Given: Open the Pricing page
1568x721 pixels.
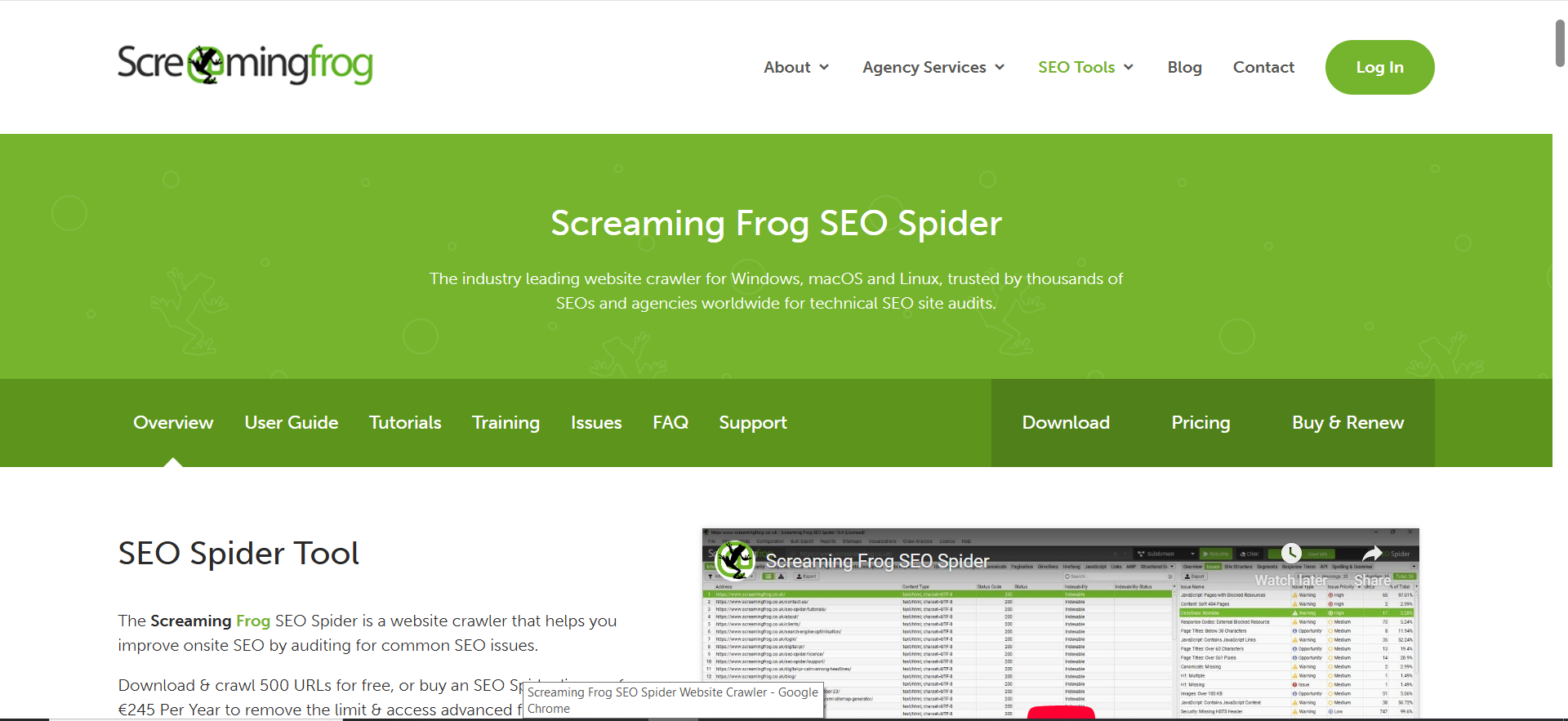Looking at the screenshot, I should pyautogui.click(x=1200, y=422).
